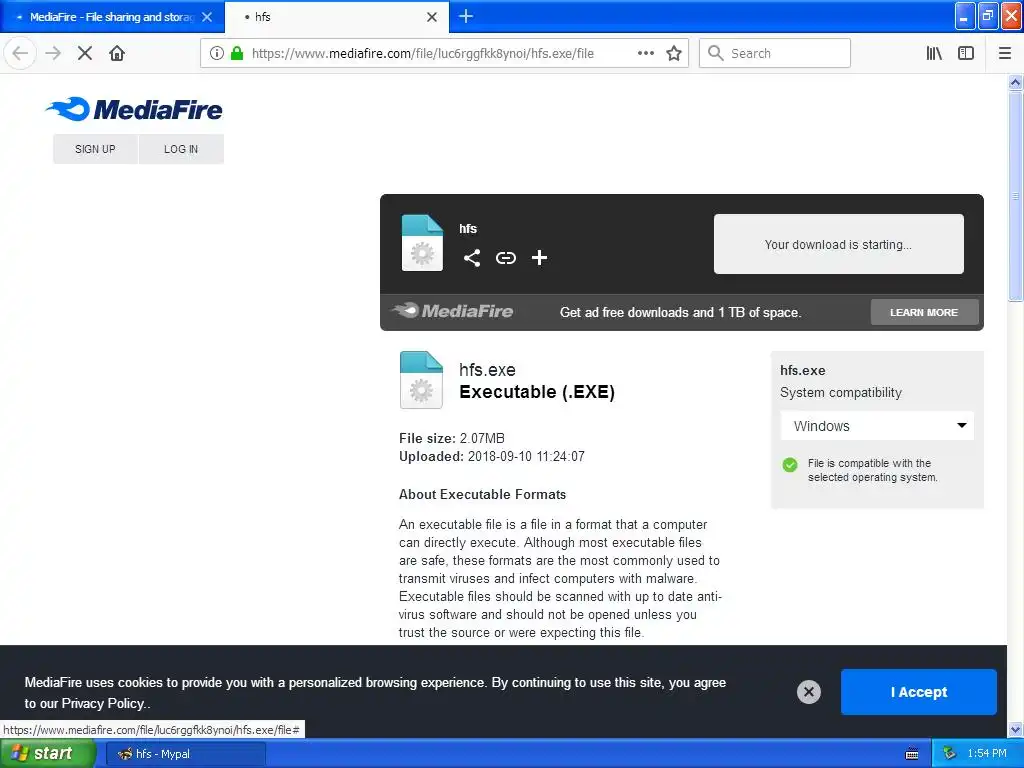Image resolution: width=1024 pixels, height=768 pixels.
Task: Stop page loading with the X button
Action: click(x=85, y=53)
